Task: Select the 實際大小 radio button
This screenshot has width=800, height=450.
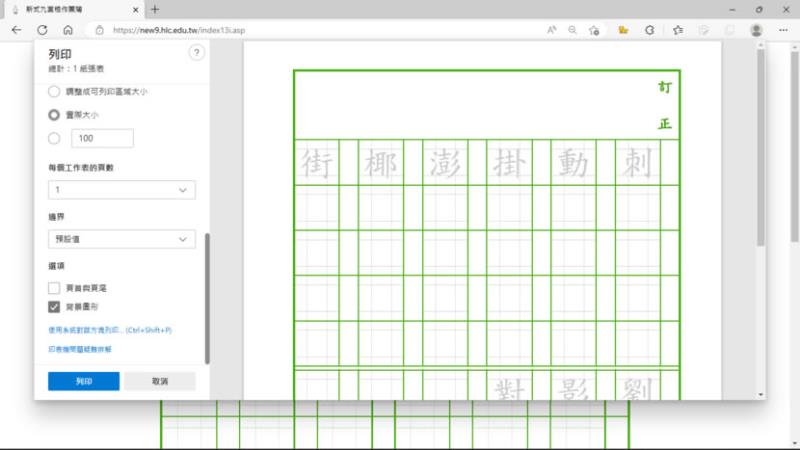Action: coord(54,115)
